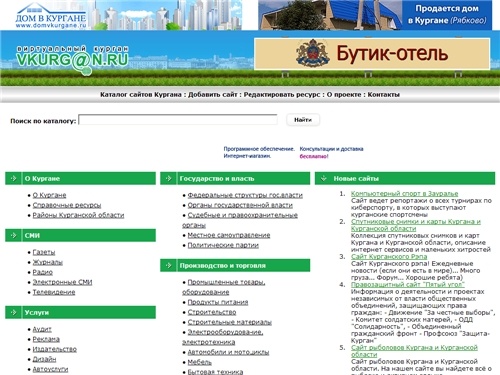
Task: Click the Производство и торговля section header
Action: (235, 265)
